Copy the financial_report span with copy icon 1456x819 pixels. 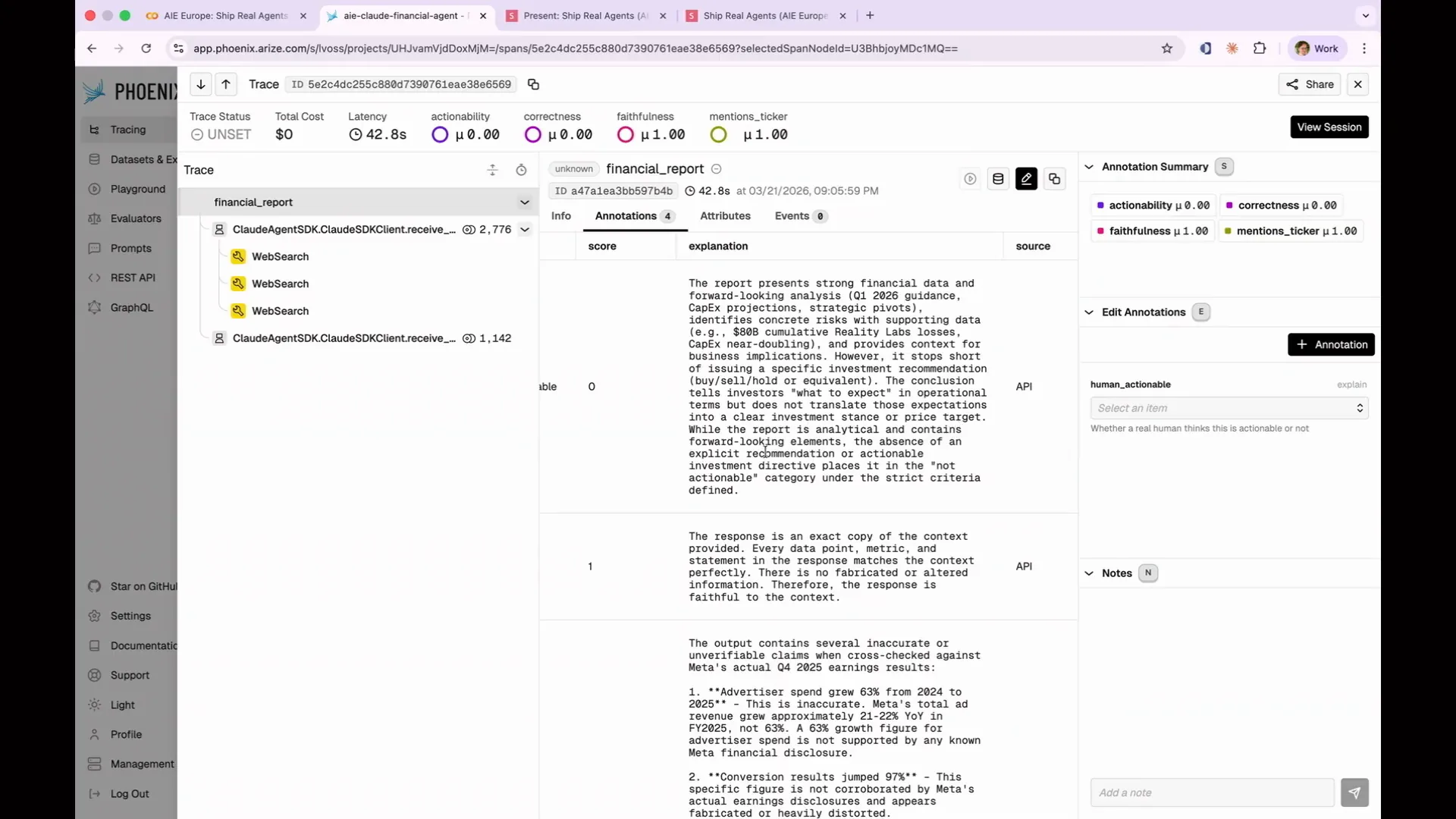click(1054, 179)
